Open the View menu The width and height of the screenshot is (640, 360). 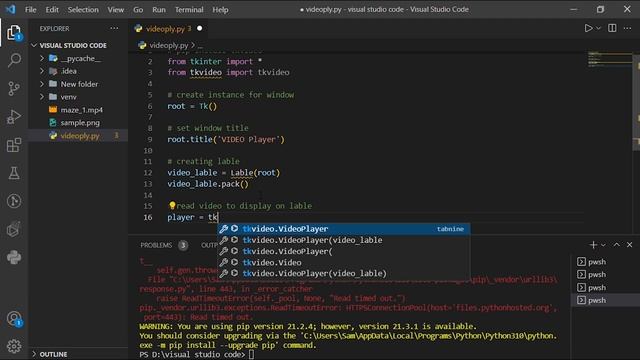[116, 9]
